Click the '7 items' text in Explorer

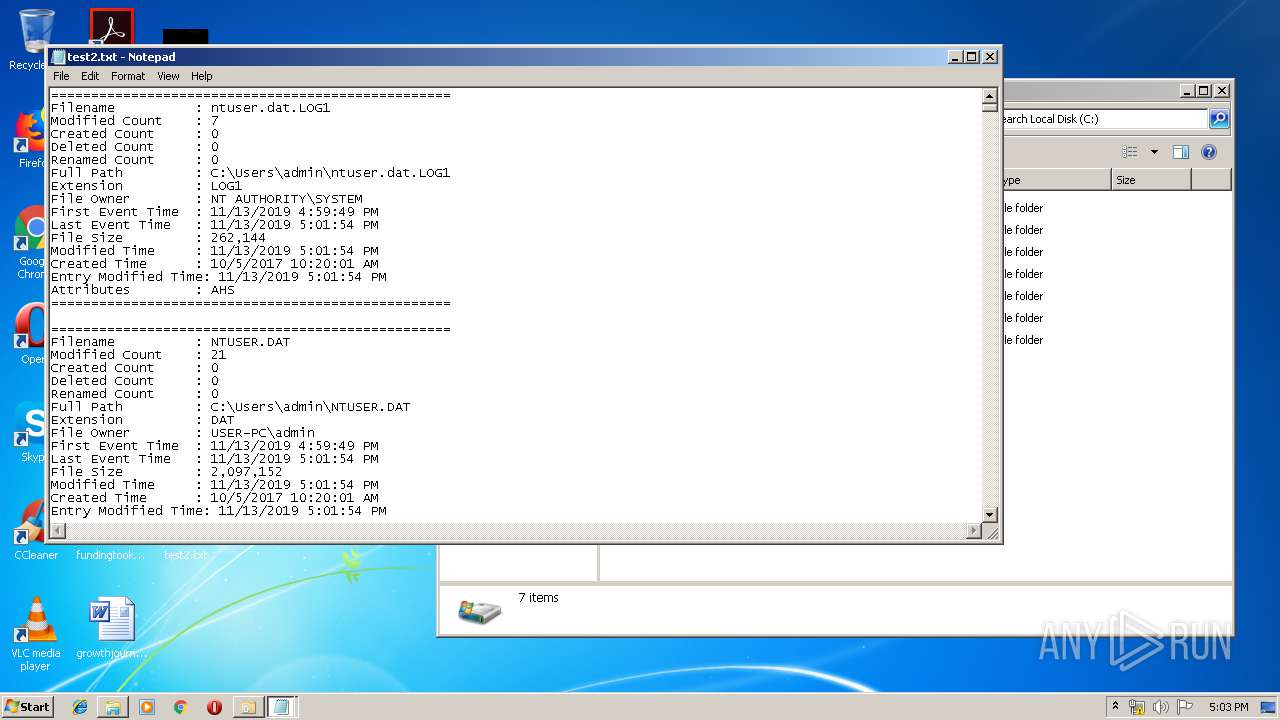click(x=538, y=598)
